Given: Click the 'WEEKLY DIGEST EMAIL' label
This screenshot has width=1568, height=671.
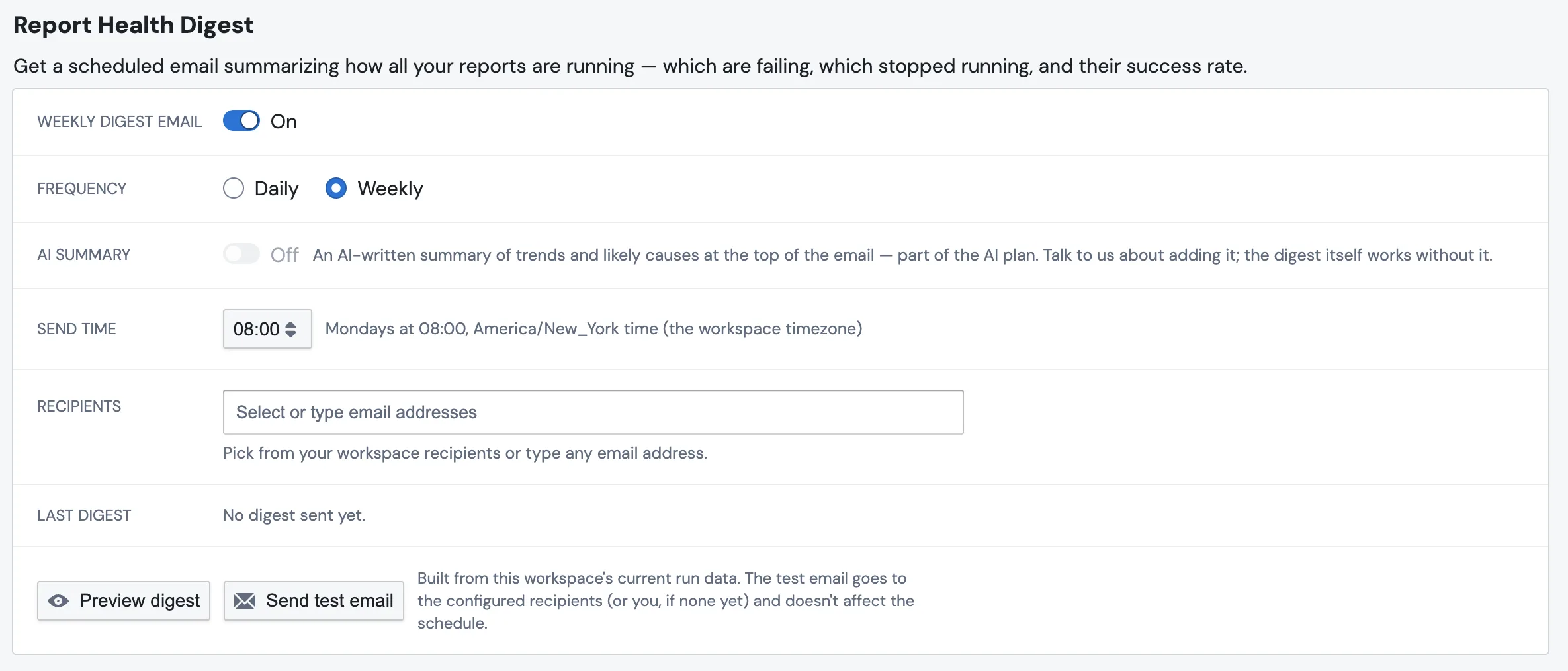Looking at the screenshot, I should 119,122.
